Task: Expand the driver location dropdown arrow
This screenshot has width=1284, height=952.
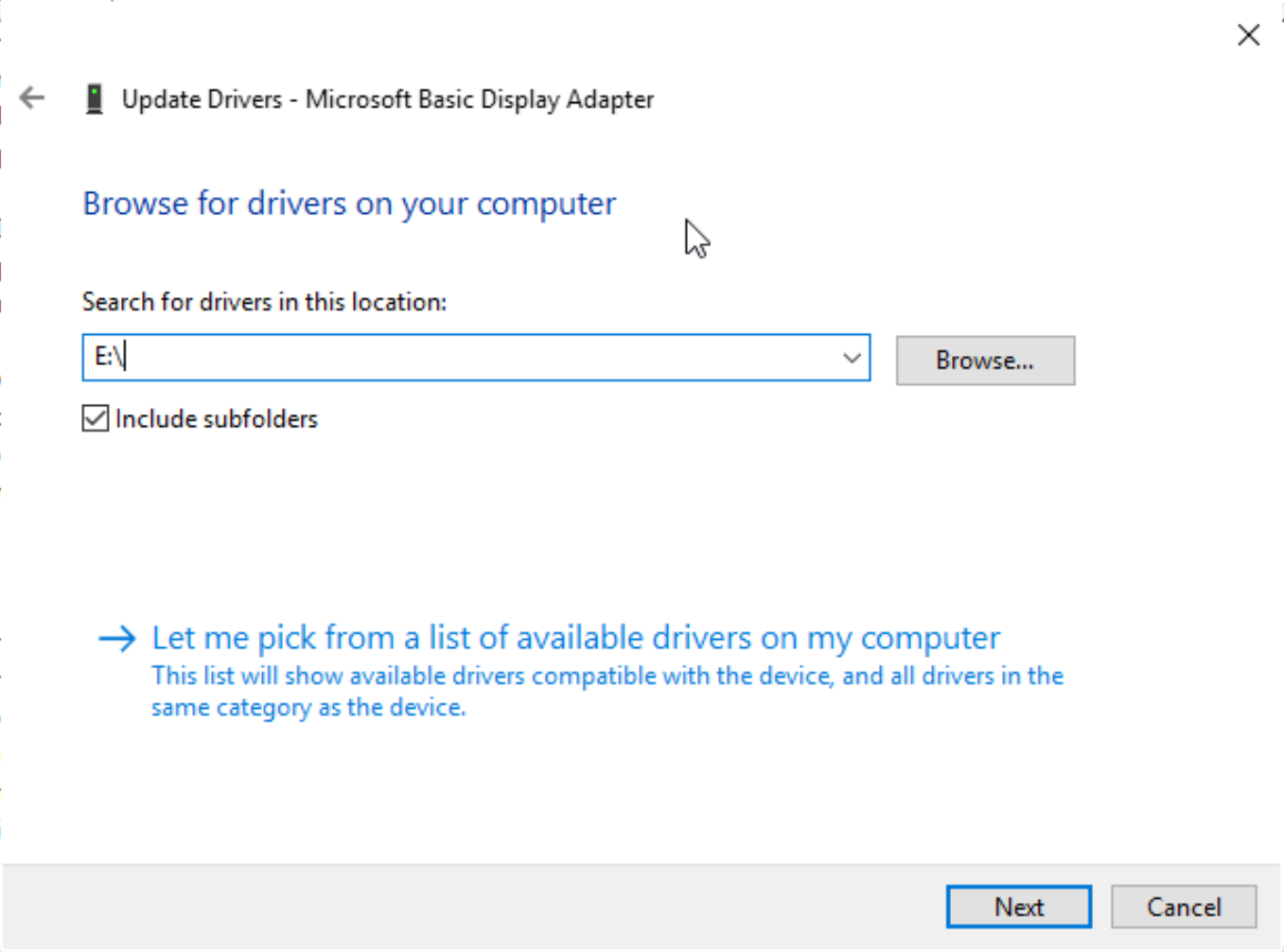Action: [852, 358]
